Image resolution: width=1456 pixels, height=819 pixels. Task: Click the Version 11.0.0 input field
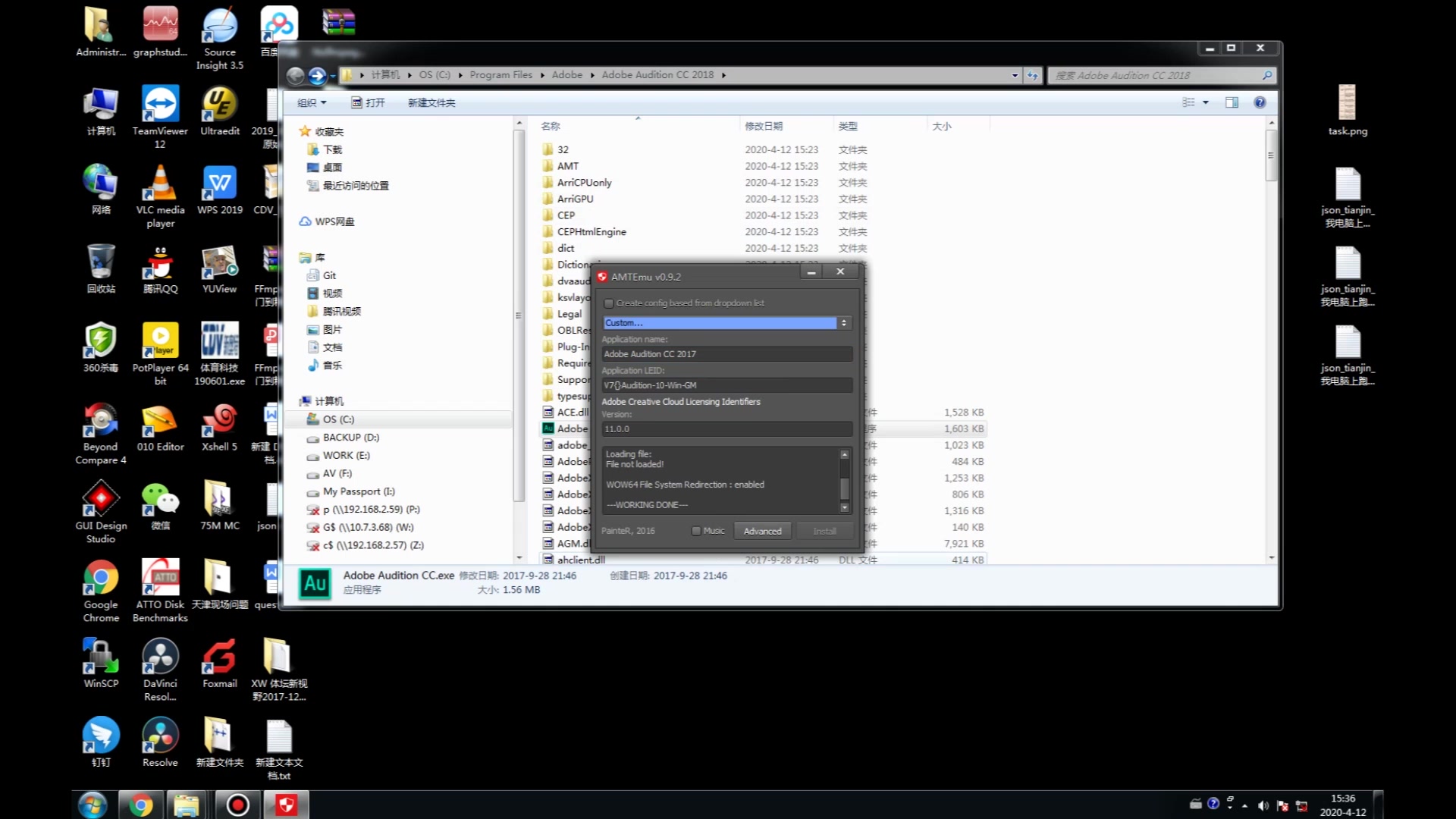(726, 429)
